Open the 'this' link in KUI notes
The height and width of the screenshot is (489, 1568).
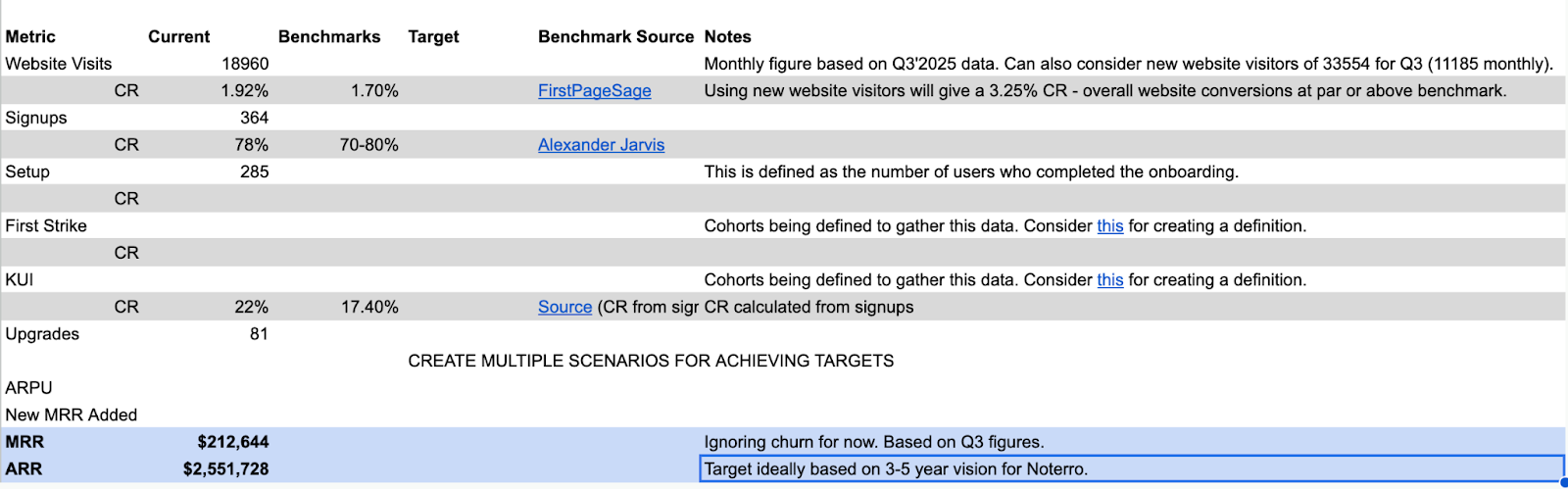click(1109, 280)
